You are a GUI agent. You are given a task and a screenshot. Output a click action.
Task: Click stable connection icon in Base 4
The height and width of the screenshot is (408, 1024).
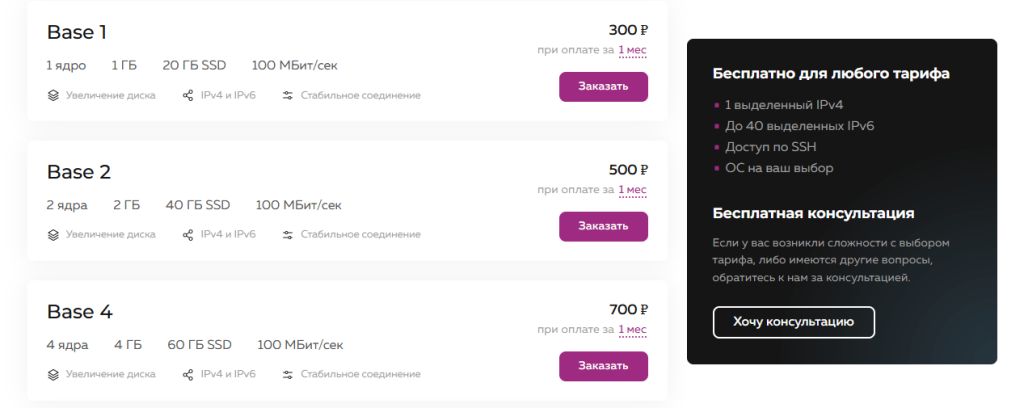(x=288, y=375)
